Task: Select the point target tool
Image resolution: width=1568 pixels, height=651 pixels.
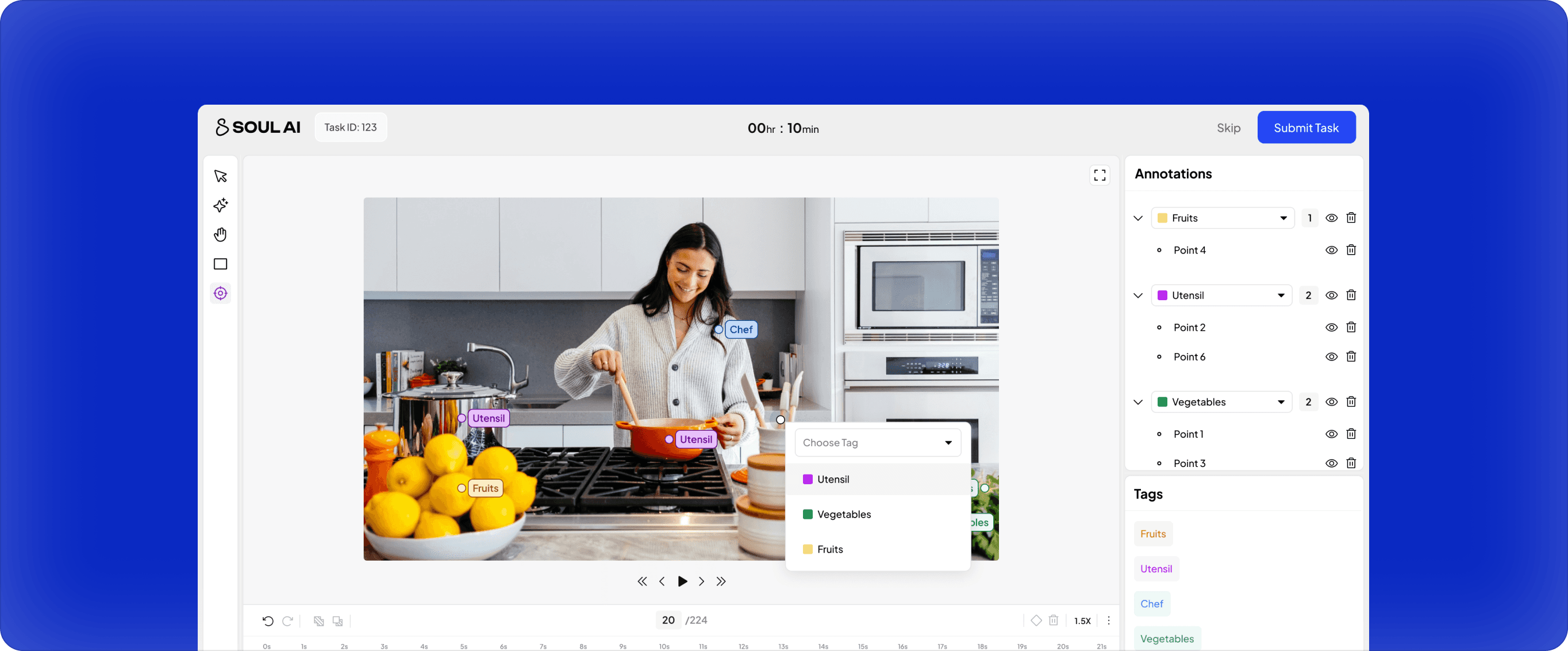Action: click(220, 293)
